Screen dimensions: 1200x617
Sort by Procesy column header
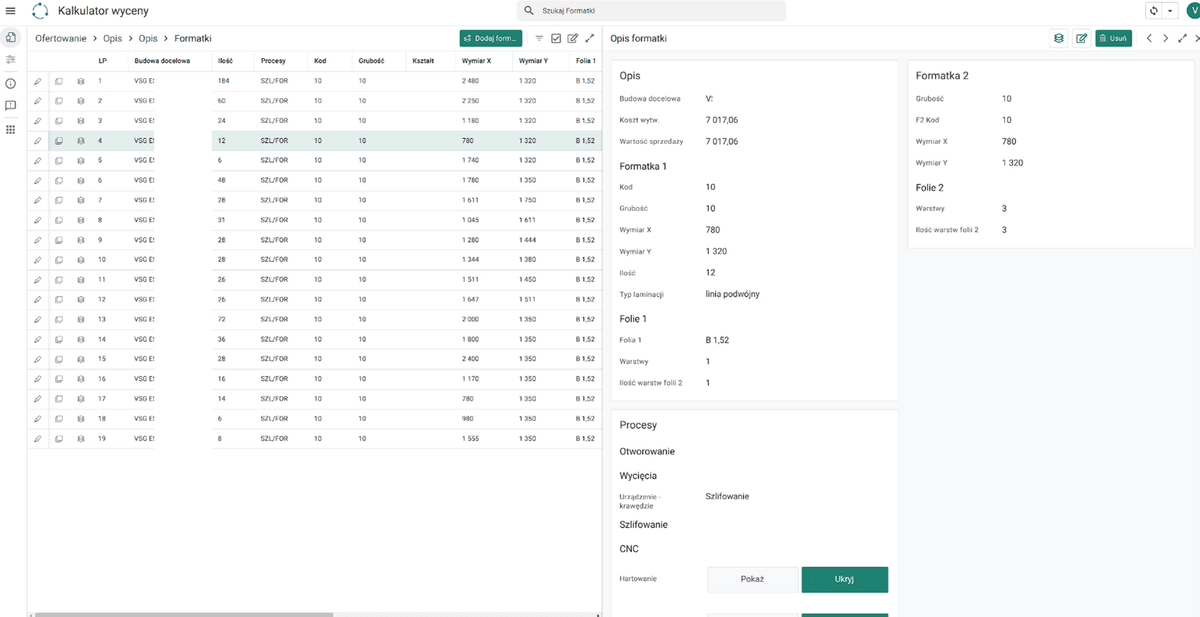click(x=273, y=61)
